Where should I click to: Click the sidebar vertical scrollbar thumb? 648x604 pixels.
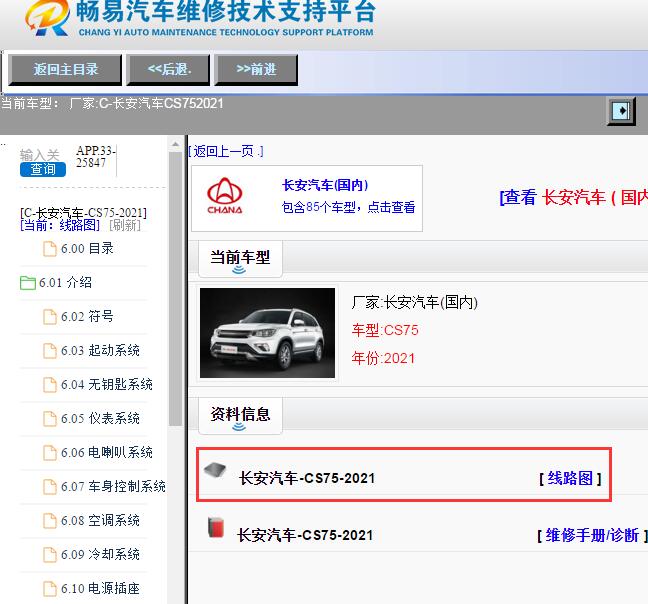175,288
